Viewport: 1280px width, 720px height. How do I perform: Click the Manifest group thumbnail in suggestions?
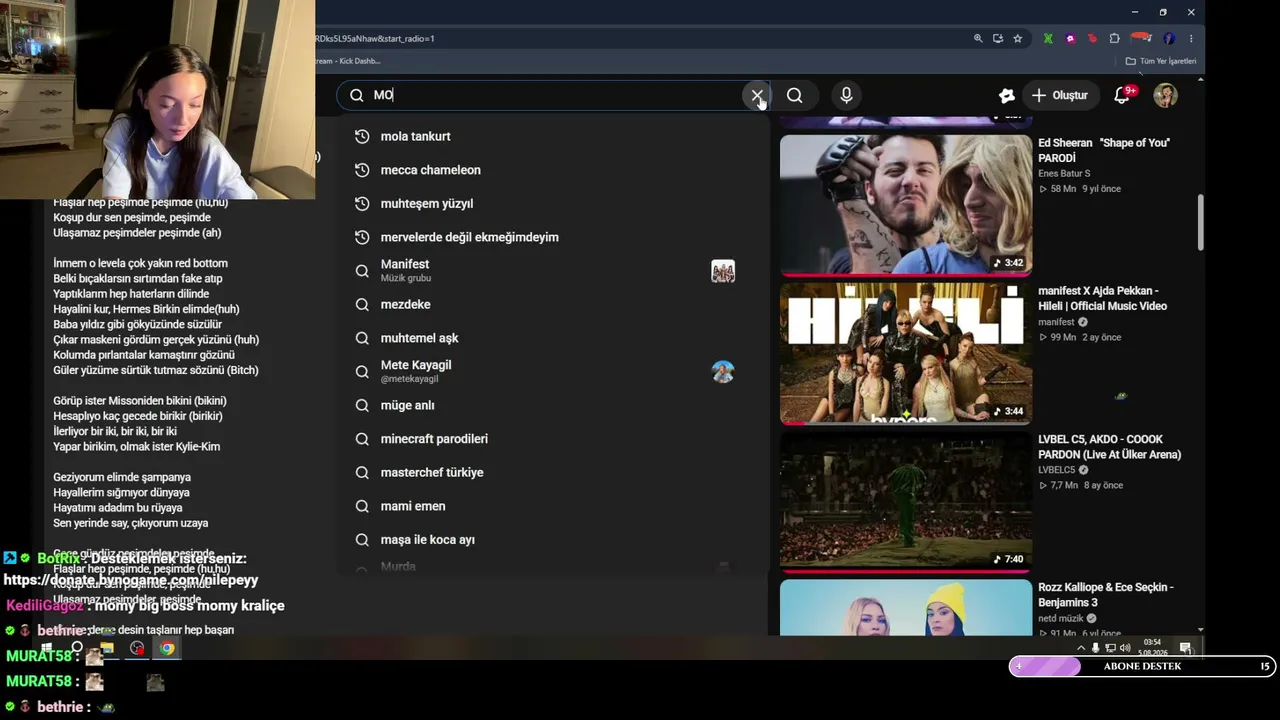(x=723, y=271)
